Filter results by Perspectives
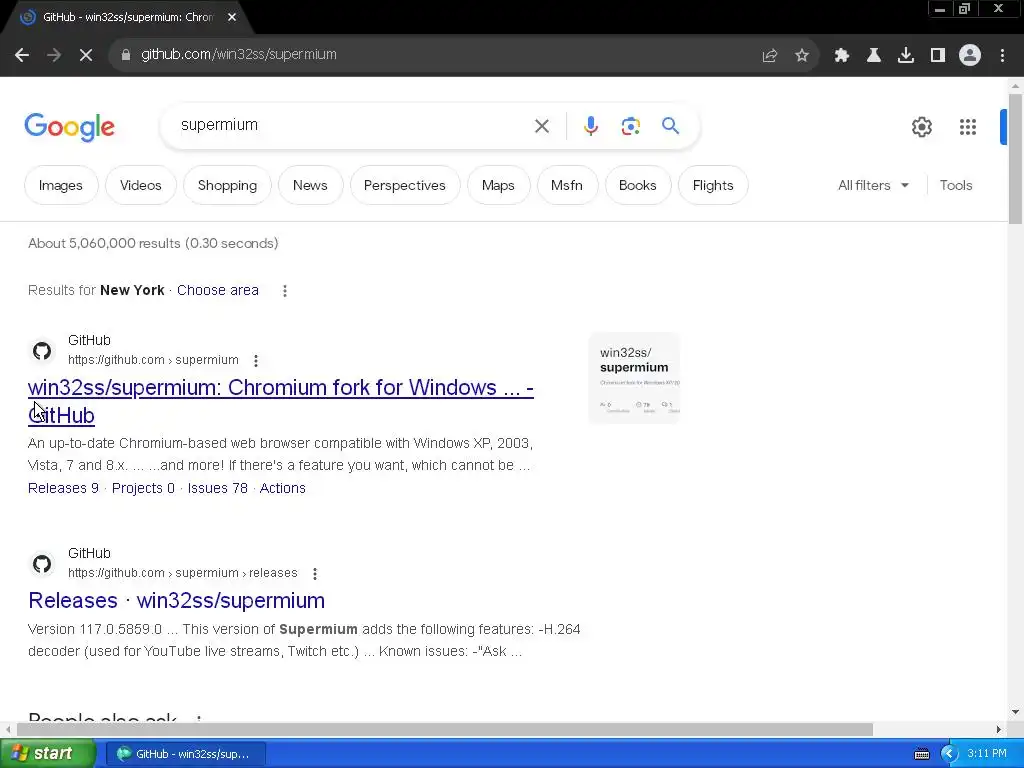This screenshot has width=1024, height=768. point(405,185)
